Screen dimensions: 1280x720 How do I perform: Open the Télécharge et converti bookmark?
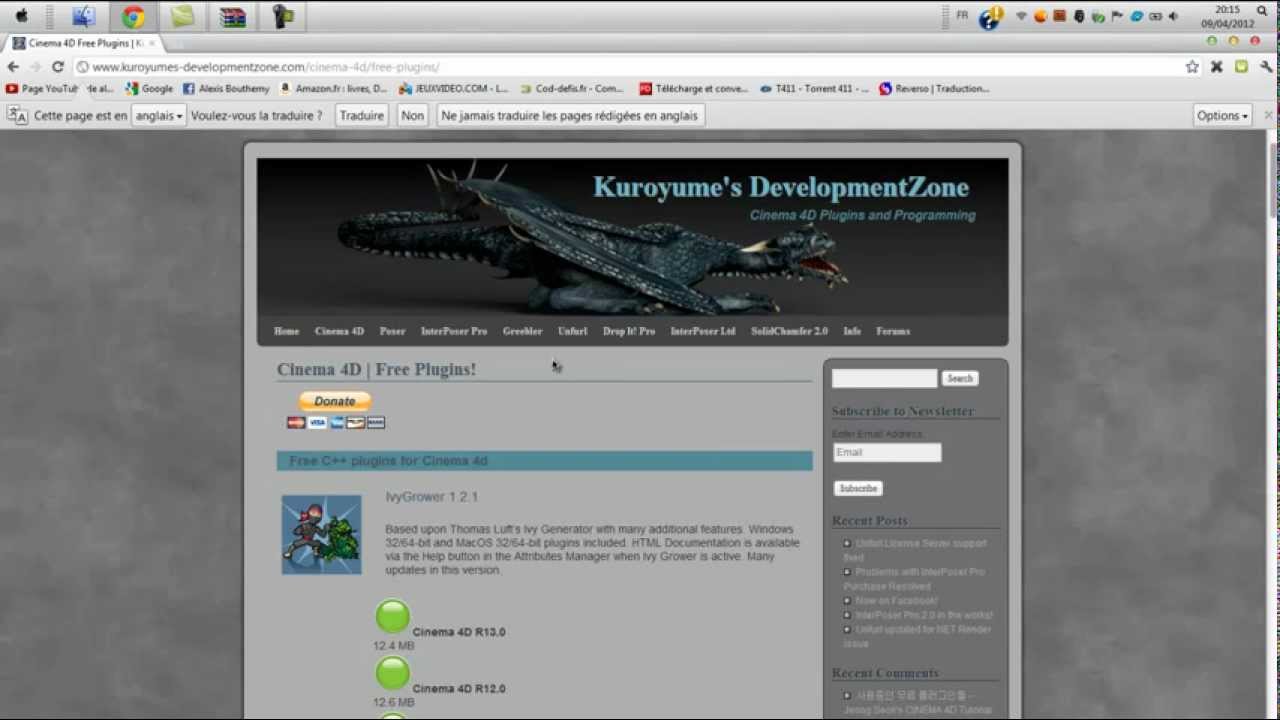pos(694,89)
